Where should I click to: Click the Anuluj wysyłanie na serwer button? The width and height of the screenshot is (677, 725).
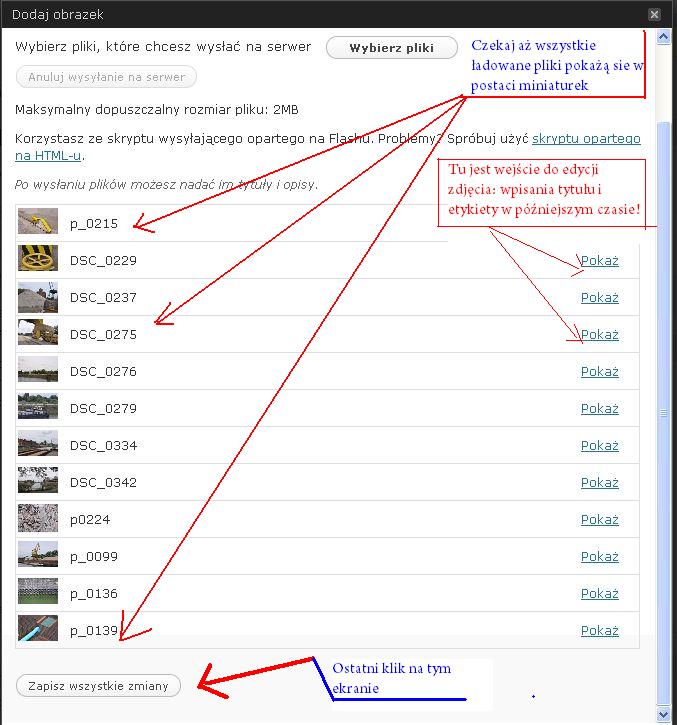pyautogui.click(x=106, y=78)
